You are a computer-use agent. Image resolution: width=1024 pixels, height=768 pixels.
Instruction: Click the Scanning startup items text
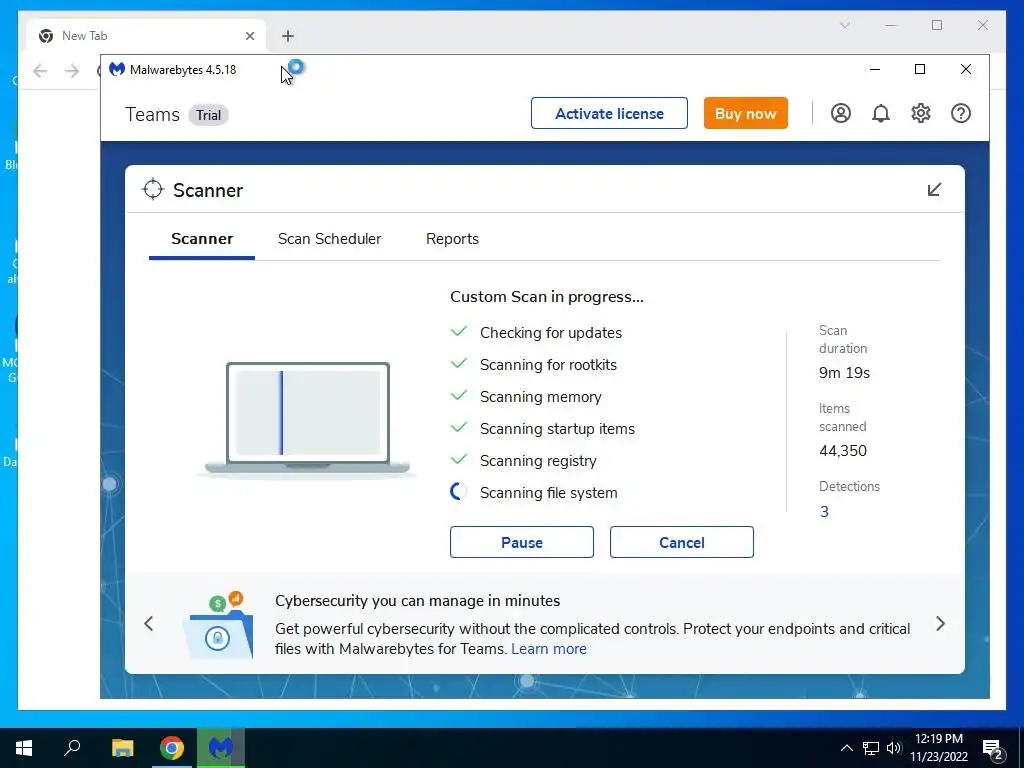(558, 428)
